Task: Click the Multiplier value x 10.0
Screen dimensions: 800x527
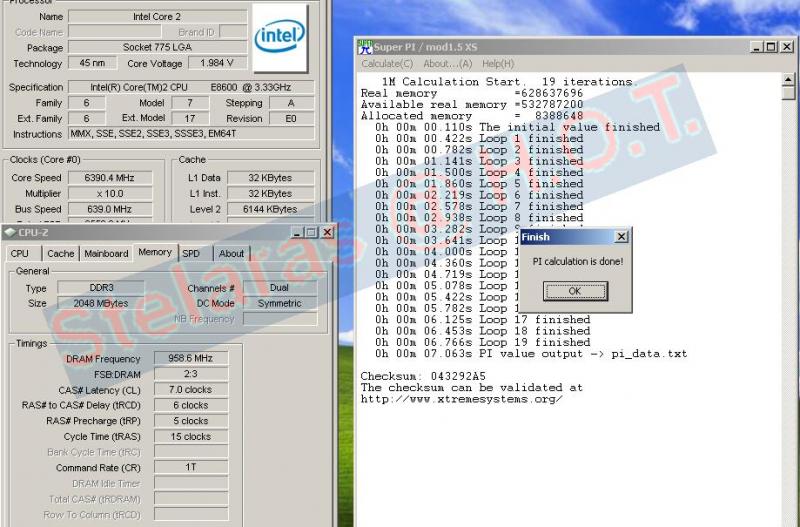Action: point(110,193)
